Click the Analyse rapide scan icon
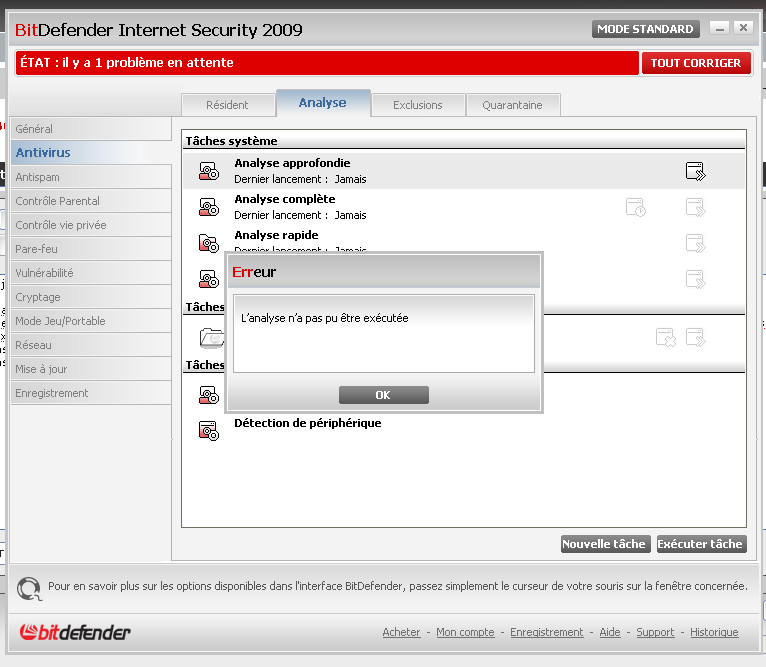 (209, 243)
